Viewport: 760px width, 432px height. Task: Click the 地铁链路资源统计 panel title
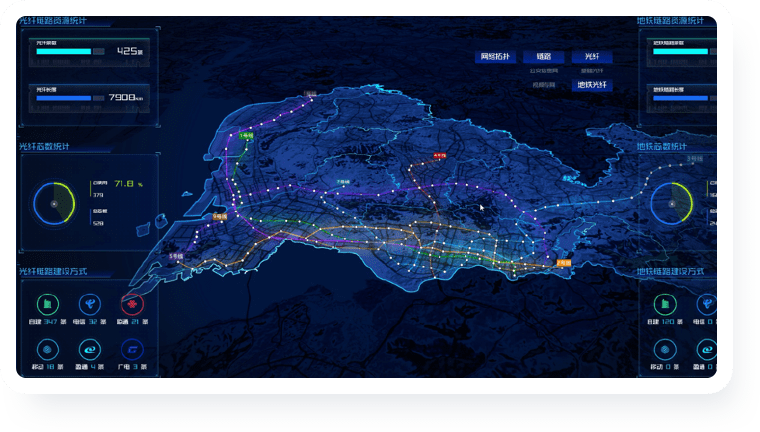click(x=670, y=21)
